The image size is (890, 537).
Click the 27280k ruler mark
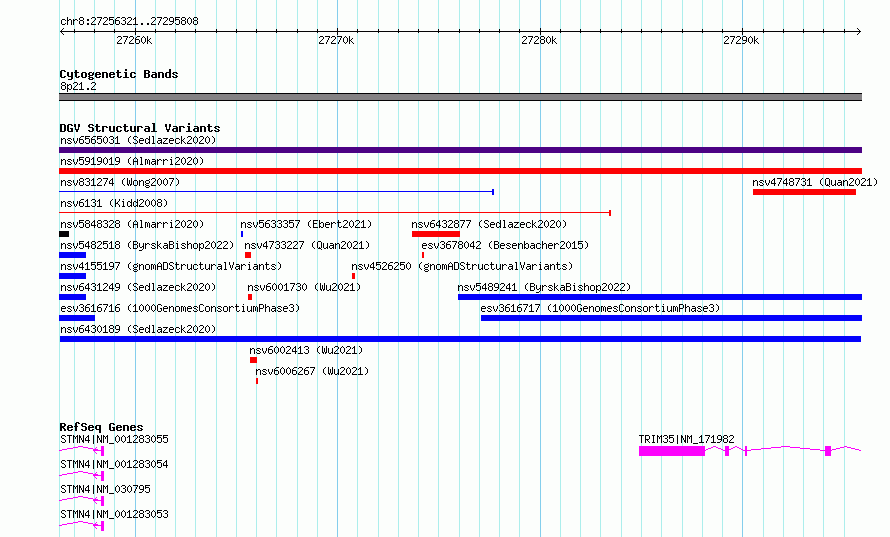pyautogui.click(x=539, y=40)
